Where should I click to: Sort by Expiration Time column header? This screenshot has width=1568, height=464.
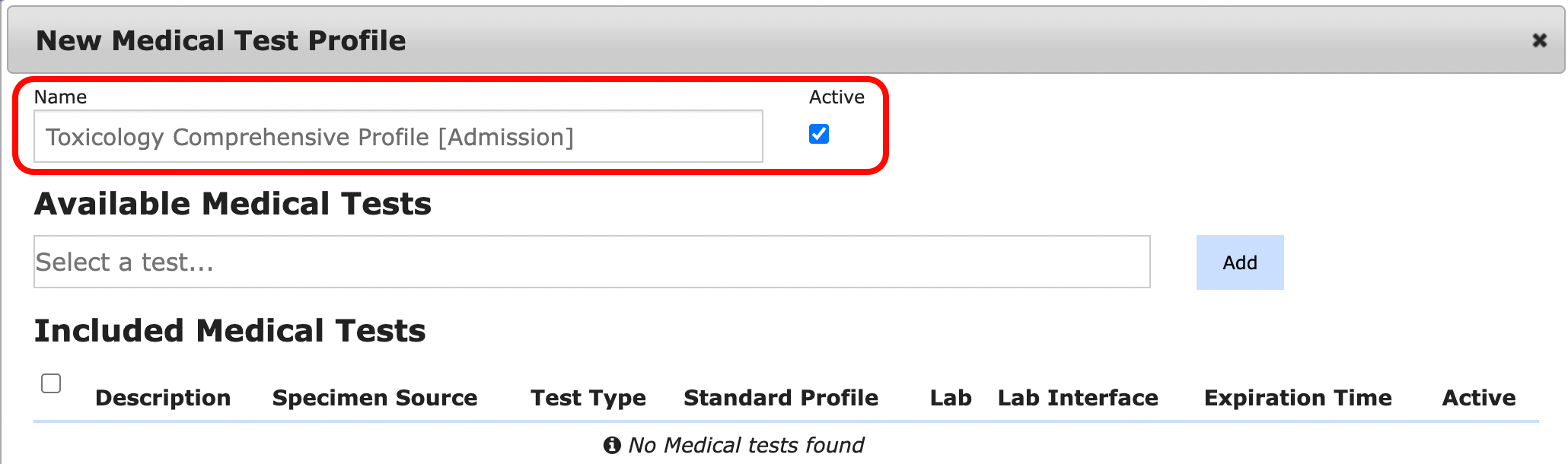(1297, 398)
